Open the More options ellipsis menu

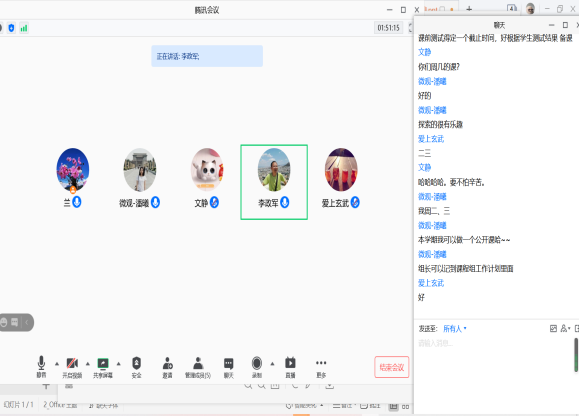point(321,367)
